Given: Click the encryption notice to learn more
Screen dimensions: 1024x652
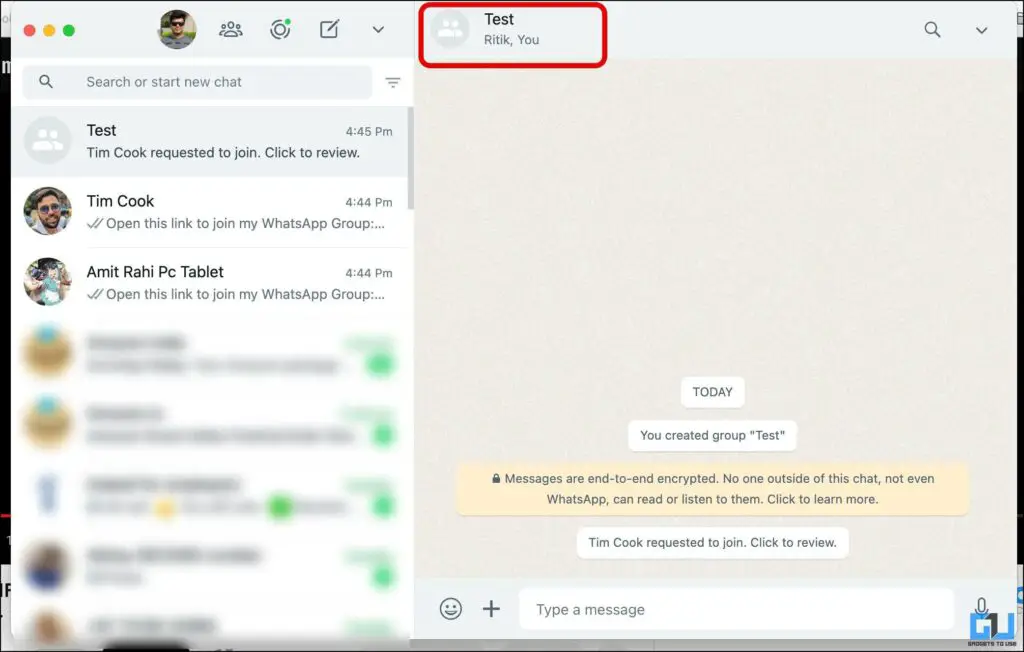Looking at the screenshot, I should pos(712,489).
